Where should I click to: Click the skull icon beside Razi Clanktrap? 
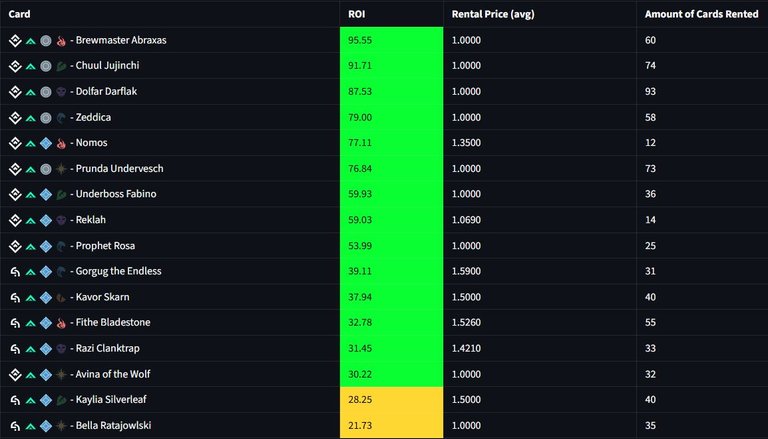point(61,349)
